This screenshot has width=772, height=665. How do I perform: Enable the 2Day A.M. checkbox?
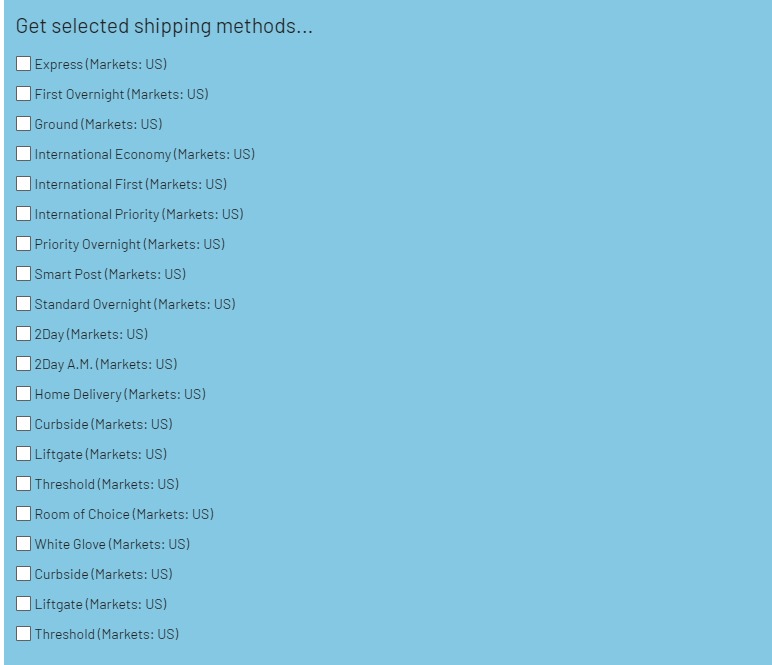[x=23, y=364]
